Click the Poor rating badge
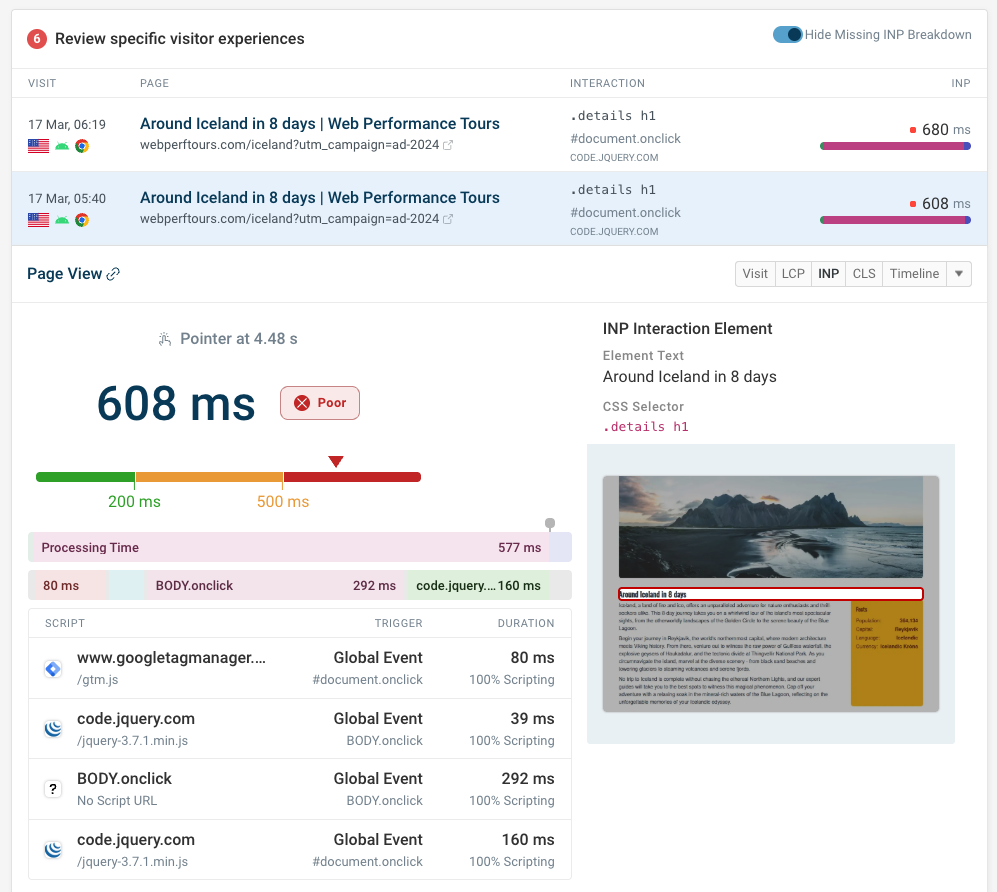Screen dimensions: 997x892 click(319, 403)
